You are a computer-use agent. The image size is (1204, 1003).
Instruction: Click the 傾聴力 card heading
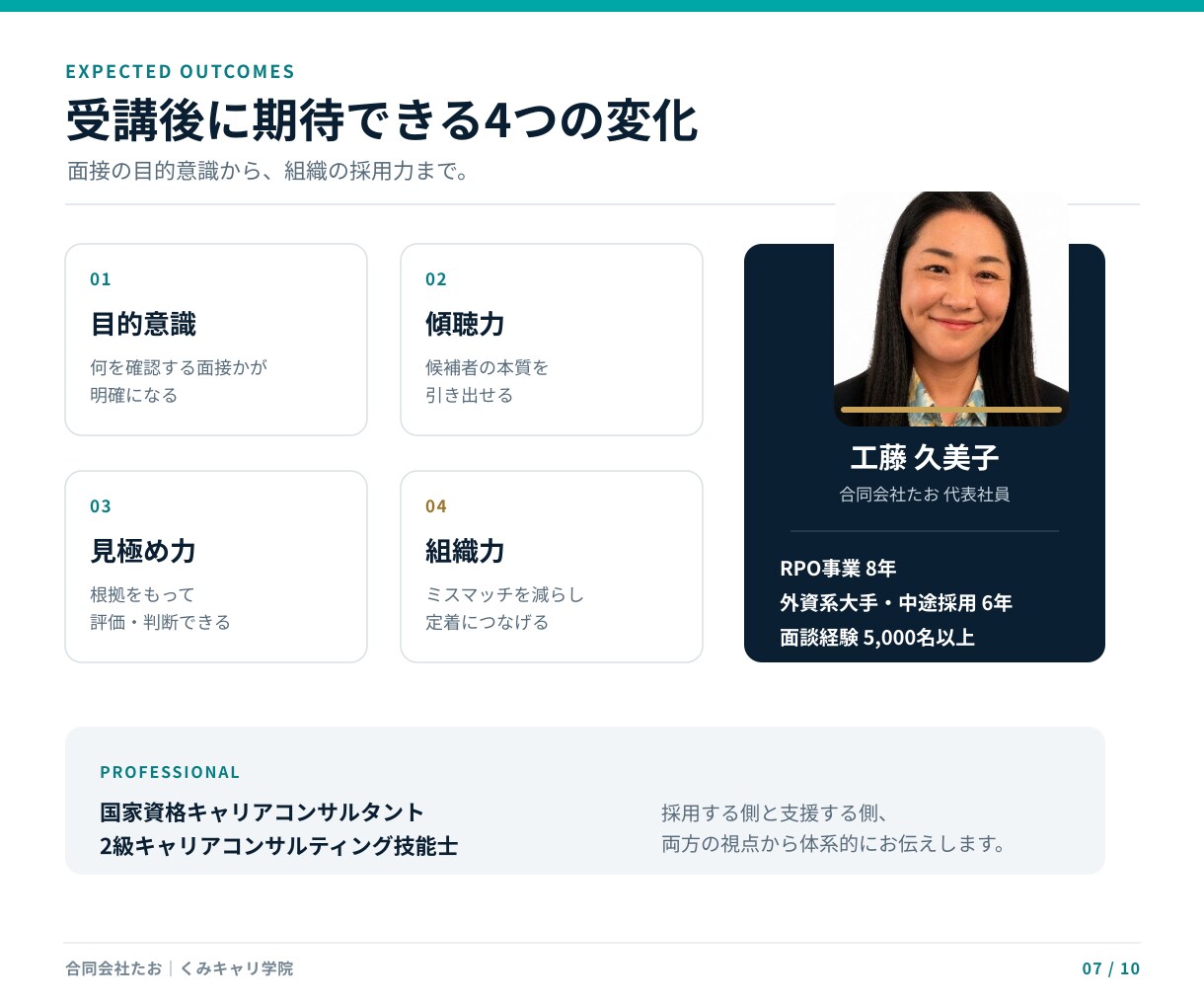[465, 324]
